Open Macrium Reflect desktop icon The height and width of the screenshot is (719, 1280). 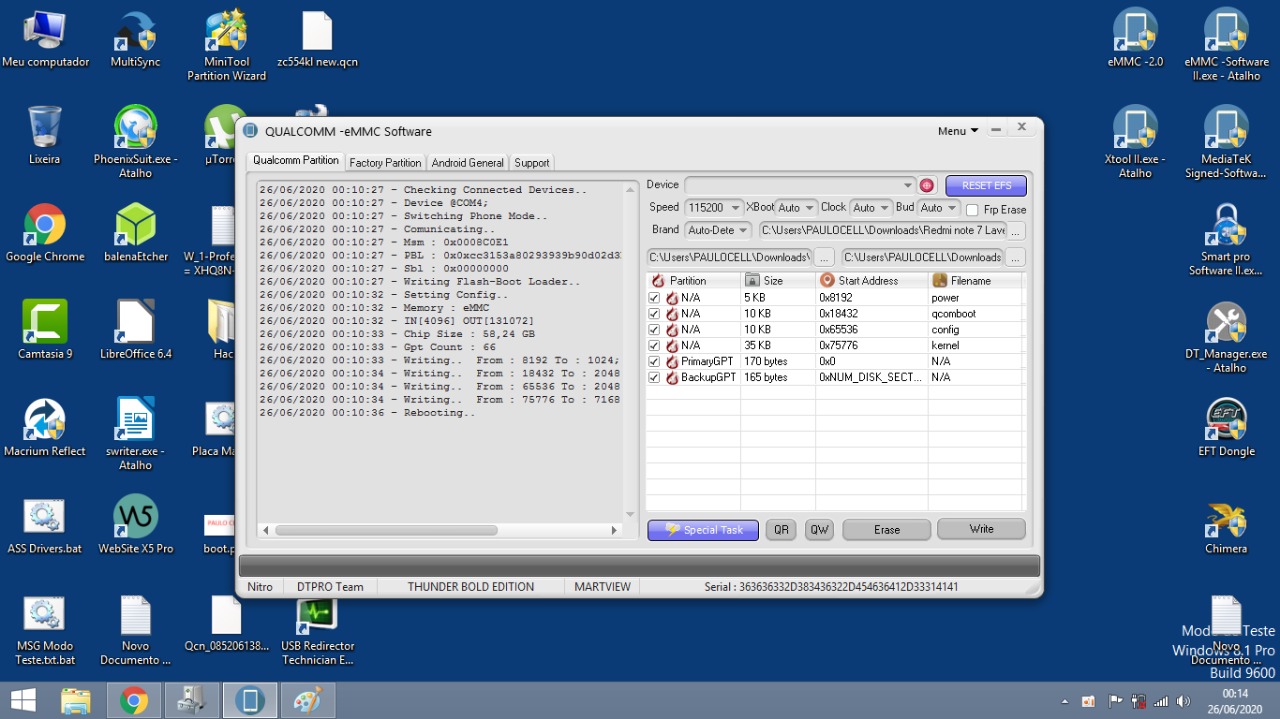(x=45, y=428)
